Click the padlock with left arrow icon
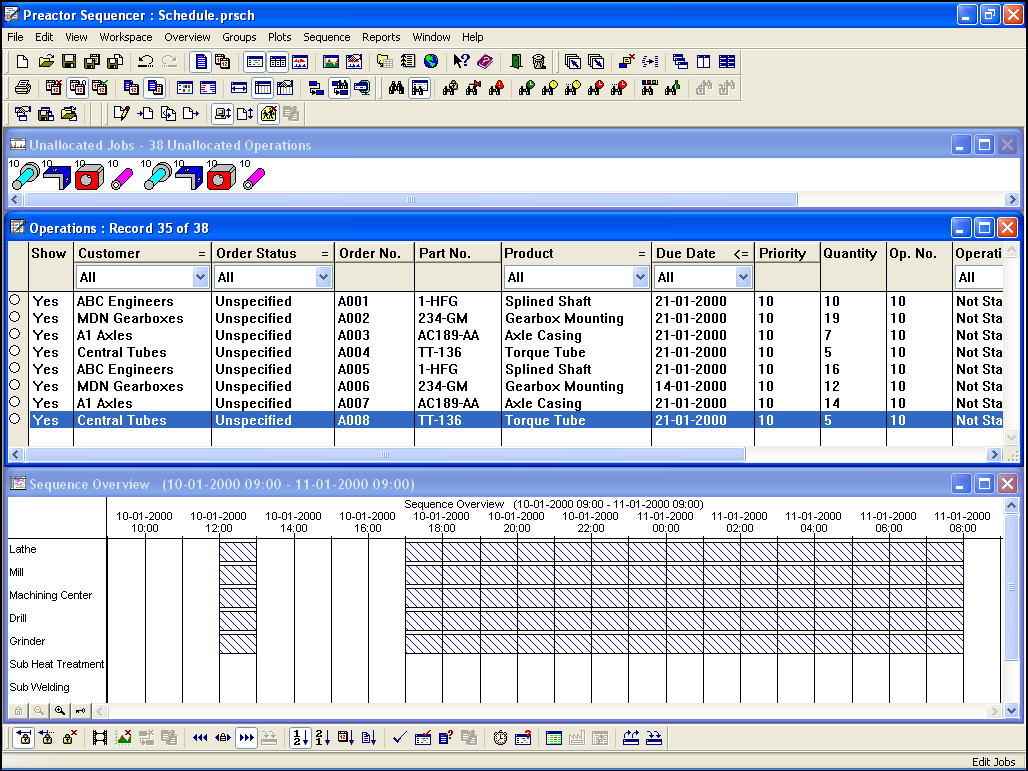This screenshot has height=771, width=1028. pos(24,738)
